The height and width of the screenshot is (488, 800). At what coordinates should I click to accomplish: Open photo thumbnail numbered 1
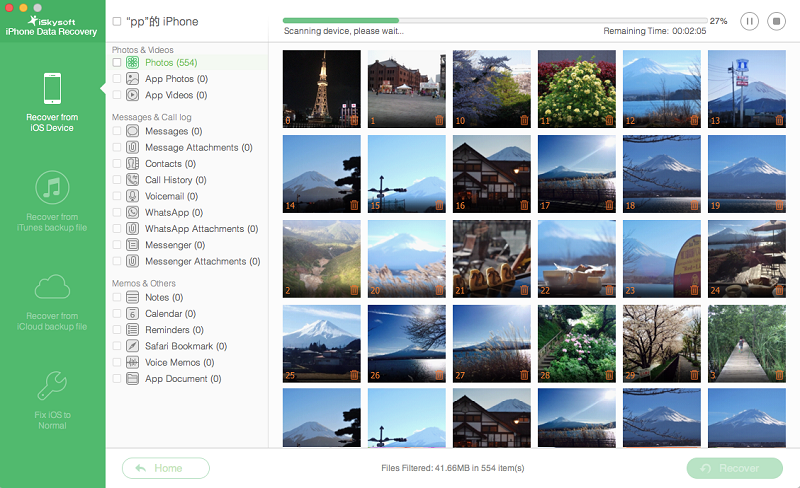coord(407,89)
